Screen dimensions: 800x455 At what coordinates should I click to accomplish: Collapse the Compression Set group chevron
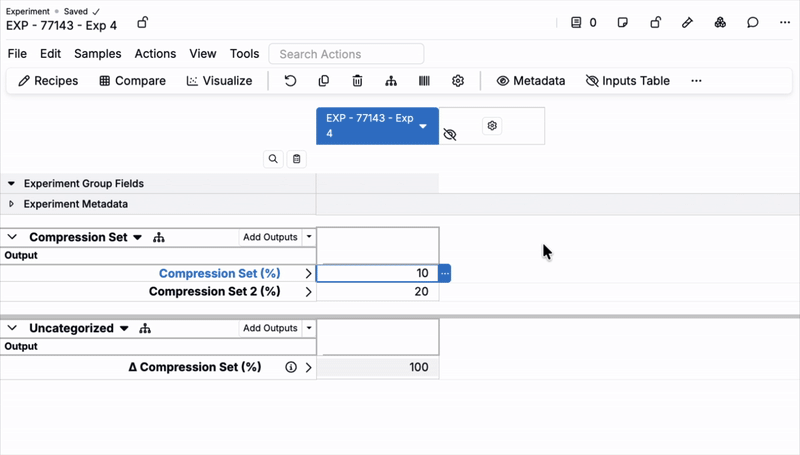(x=12, y=237)
